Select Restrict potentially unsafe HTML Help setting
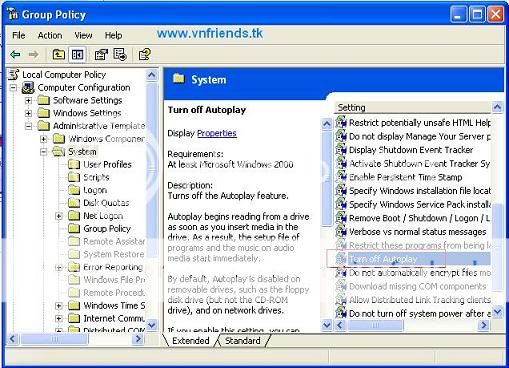509x368 pixels. tap(413, 123)
